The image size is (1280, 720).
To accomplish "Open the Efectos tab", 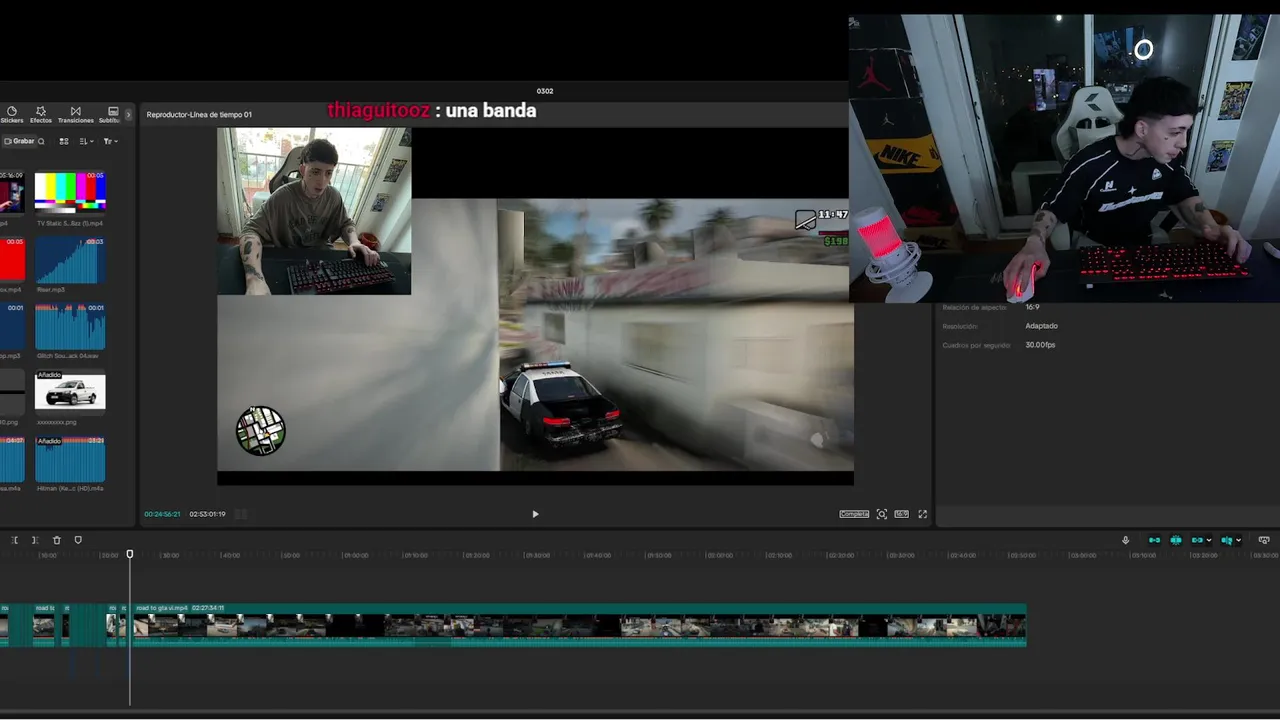I will click(x=41, y=115).
